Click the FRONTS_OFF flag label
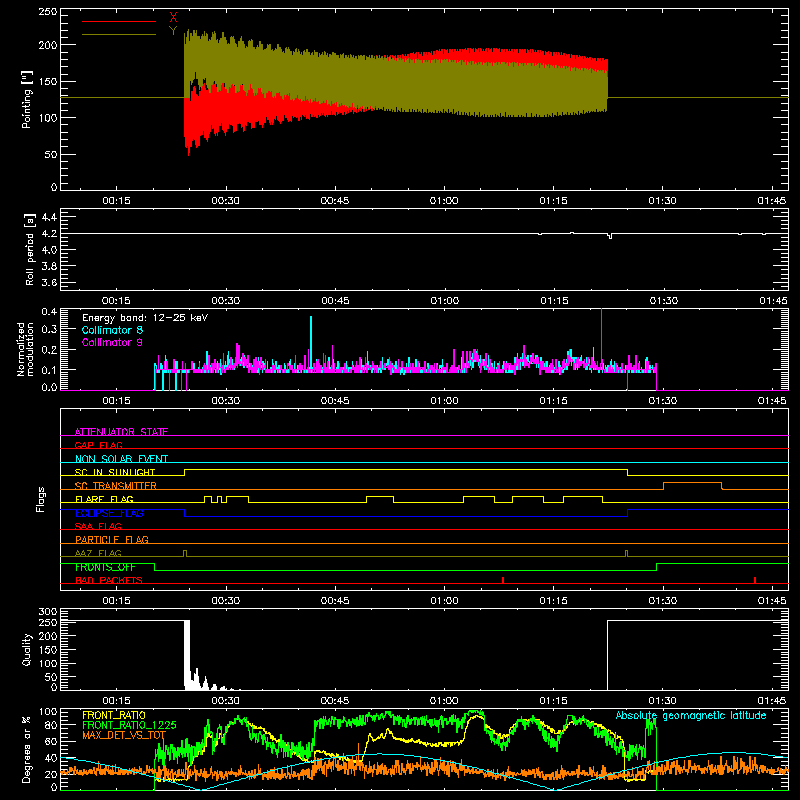Image resolution: width=800 pixels, height=800 pixels. [x=105, y=567]
